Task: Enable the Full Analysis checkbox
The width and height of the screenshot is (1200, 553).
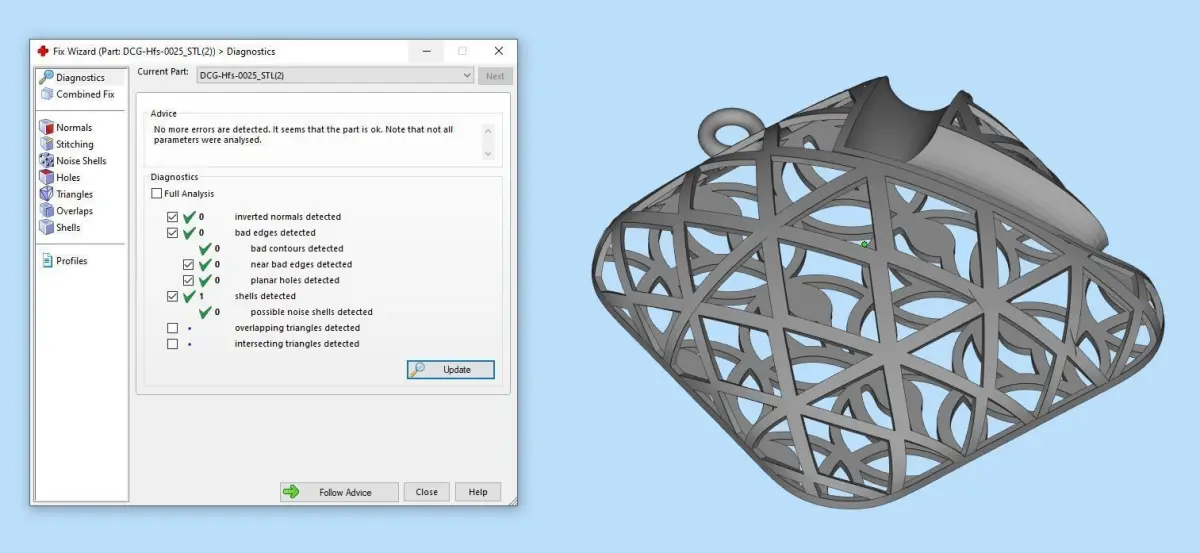Action: tap(156, 194)
